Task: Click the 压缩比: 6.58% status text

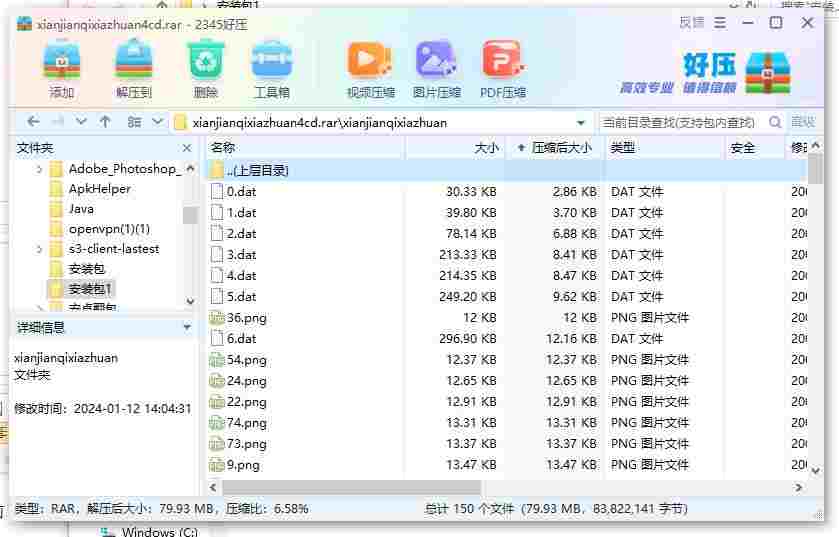Action: pyautogui.click(x=267, y=509)
